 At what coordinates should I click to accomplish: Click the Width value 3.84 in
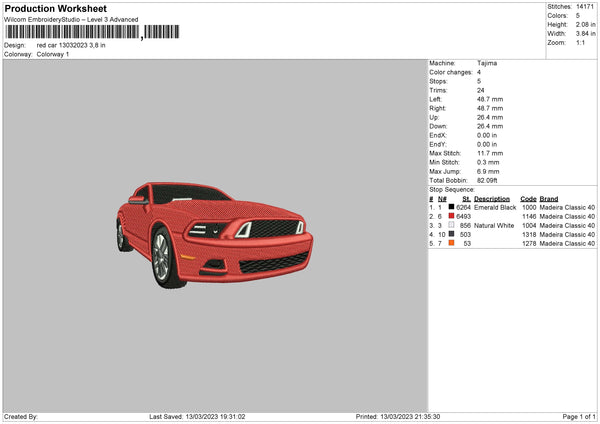point(585,34)
